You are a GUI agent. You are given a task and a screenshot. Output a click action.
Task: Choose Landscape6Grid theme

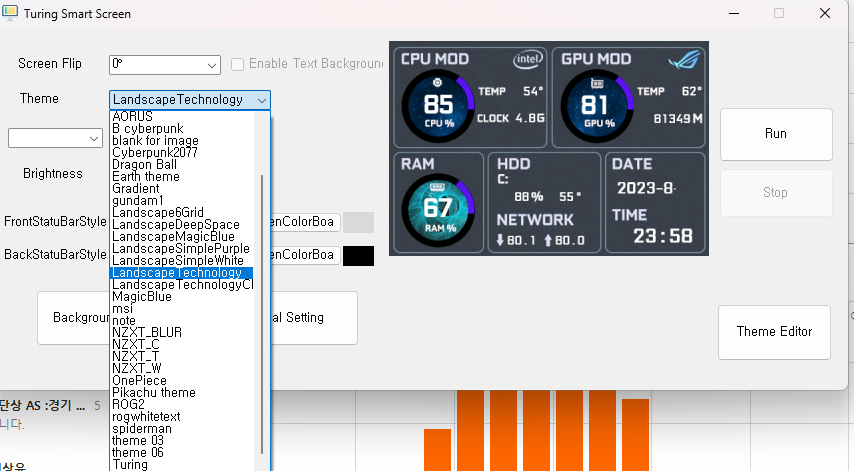(182, 212)
